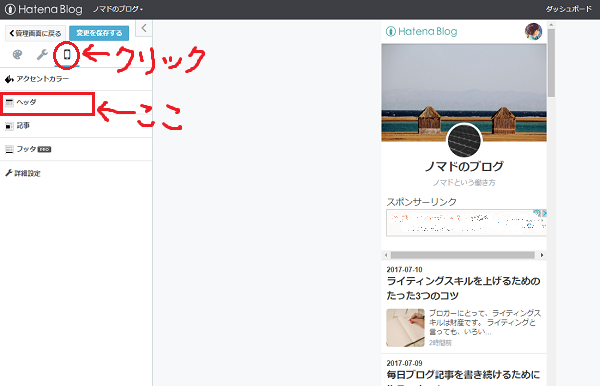Click the 2017-07-09 date text

point(404,363)
